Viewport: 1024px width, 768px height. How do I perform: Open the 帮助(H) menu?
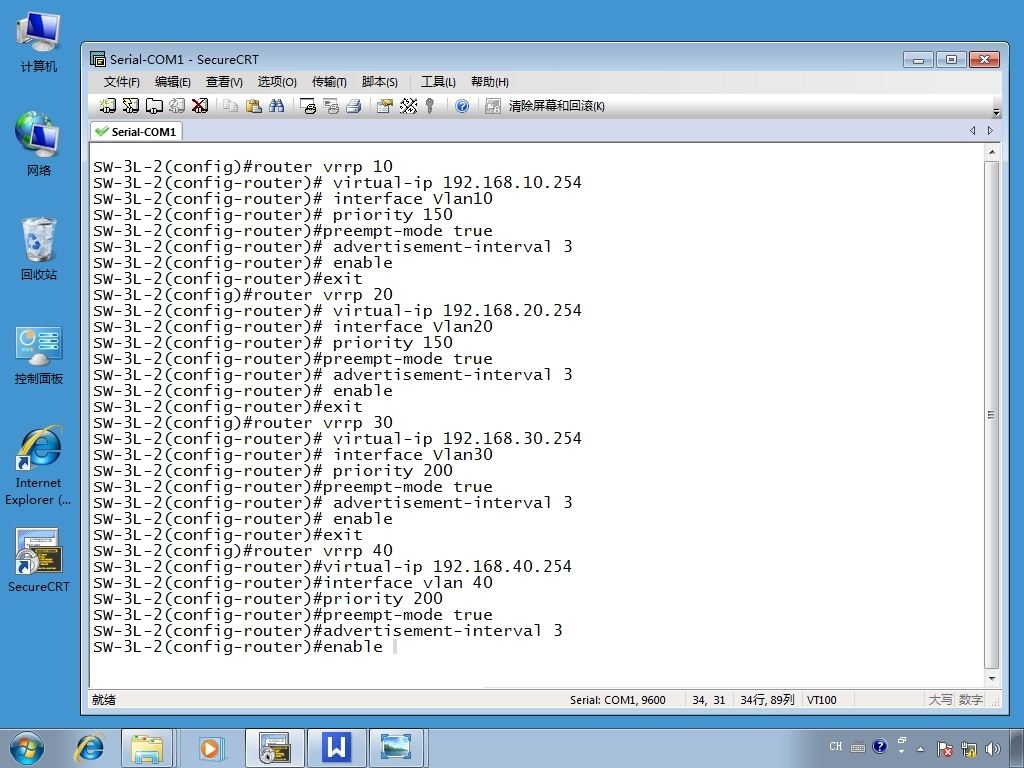click(490, 82)
